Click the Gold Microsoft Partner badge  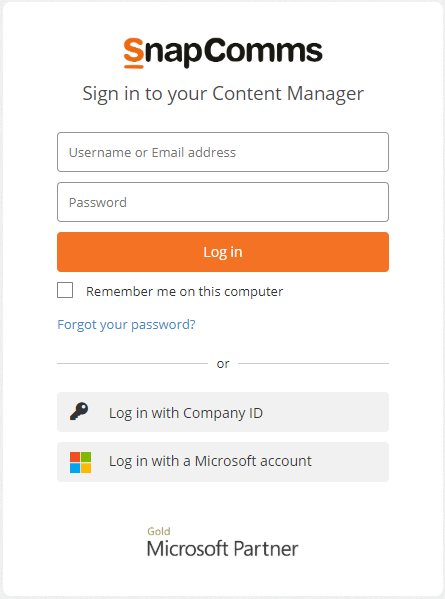(223, 542)
